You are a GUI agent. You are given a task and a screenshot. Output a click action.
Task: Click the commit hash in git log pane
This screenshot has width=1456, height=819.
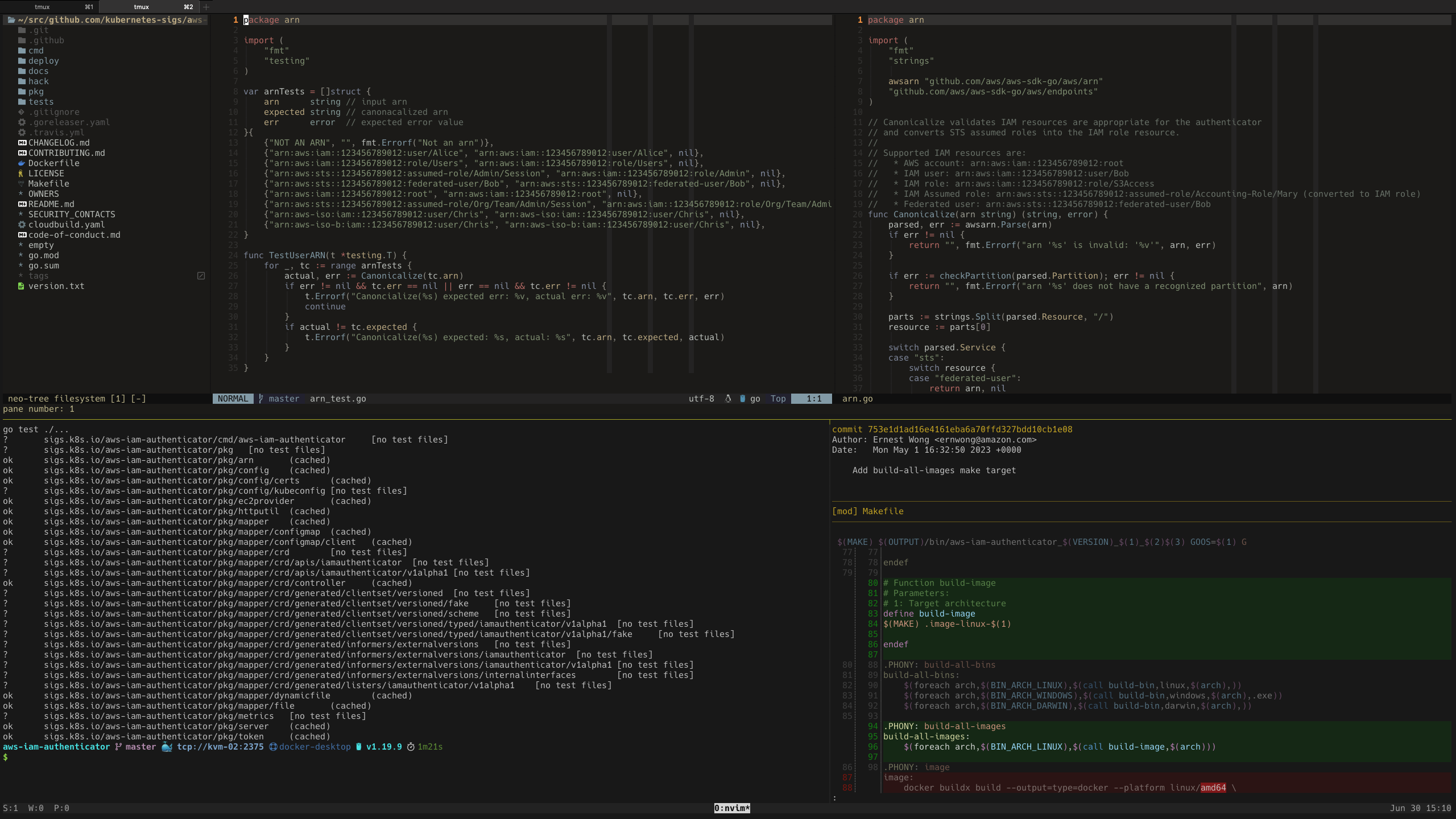coord(970,429)
